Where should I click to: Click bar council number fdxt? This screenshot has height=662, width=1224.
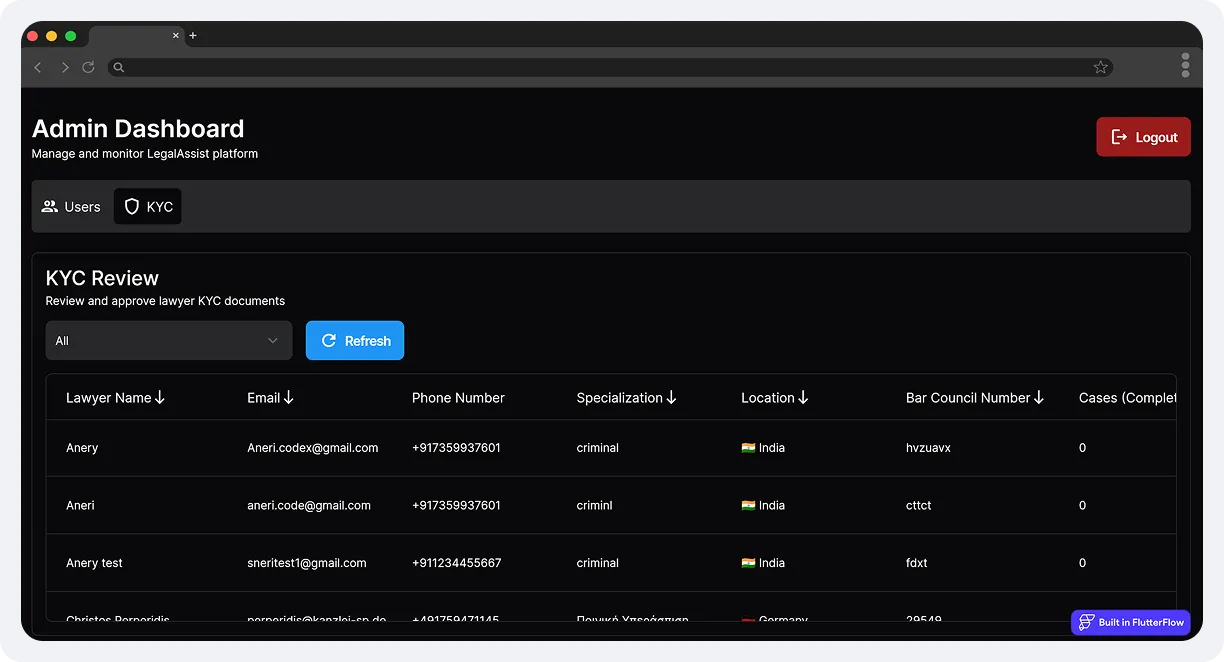click(917, 563)
